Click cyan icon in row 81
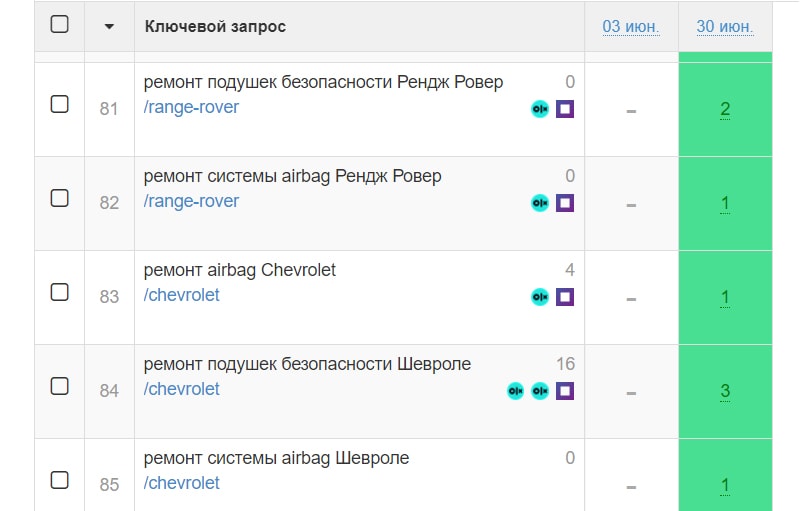This screenshot has height=511, width=800. (x=540, y=109)
